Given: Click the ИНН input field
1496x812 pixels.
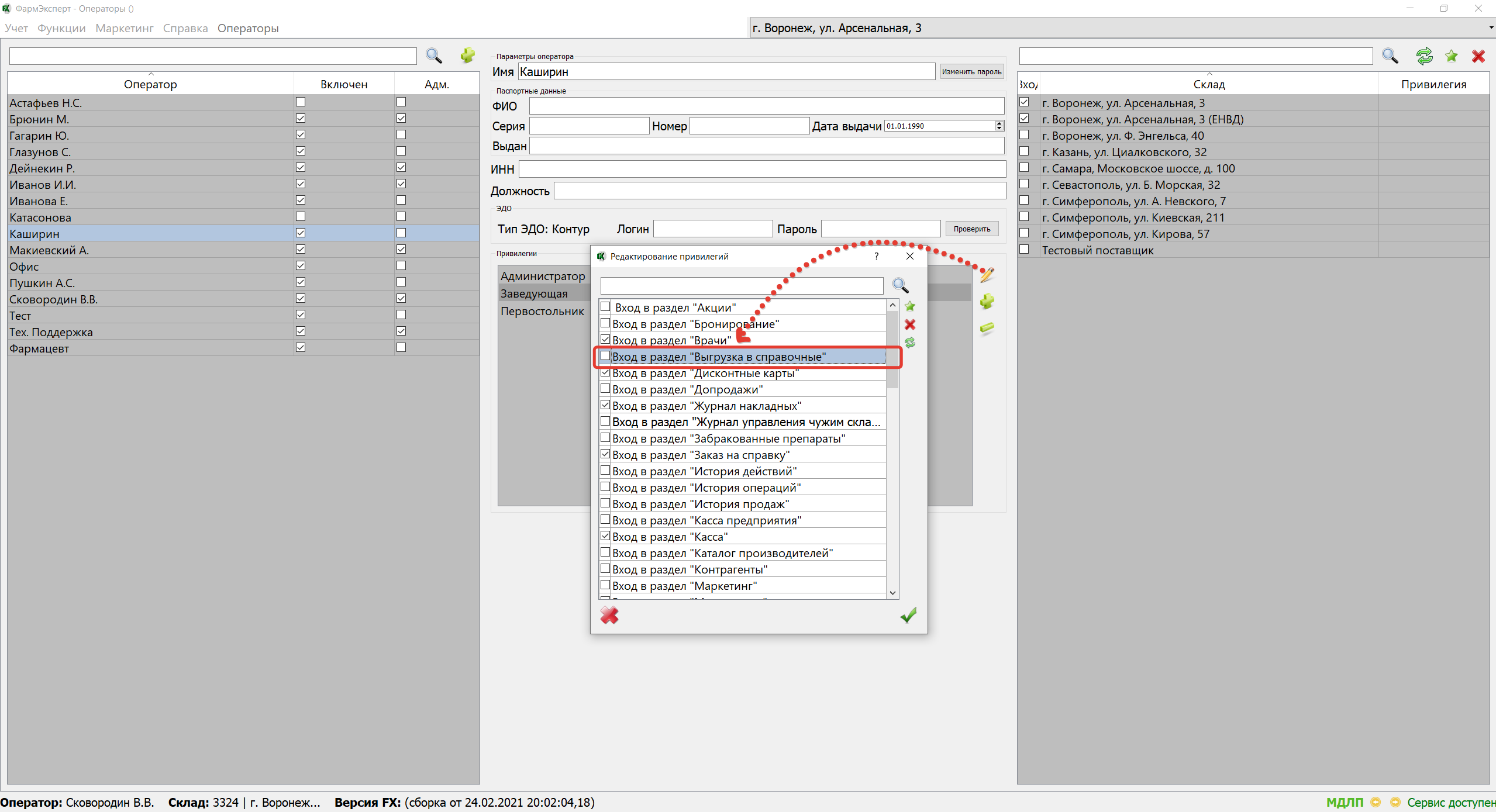Looking at the screenshot, I should pyautogui.click(x=761, y=169).
